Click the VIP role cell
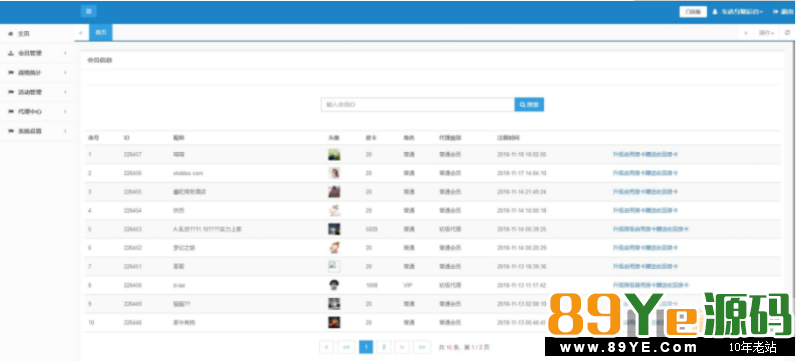 (408, 286)
